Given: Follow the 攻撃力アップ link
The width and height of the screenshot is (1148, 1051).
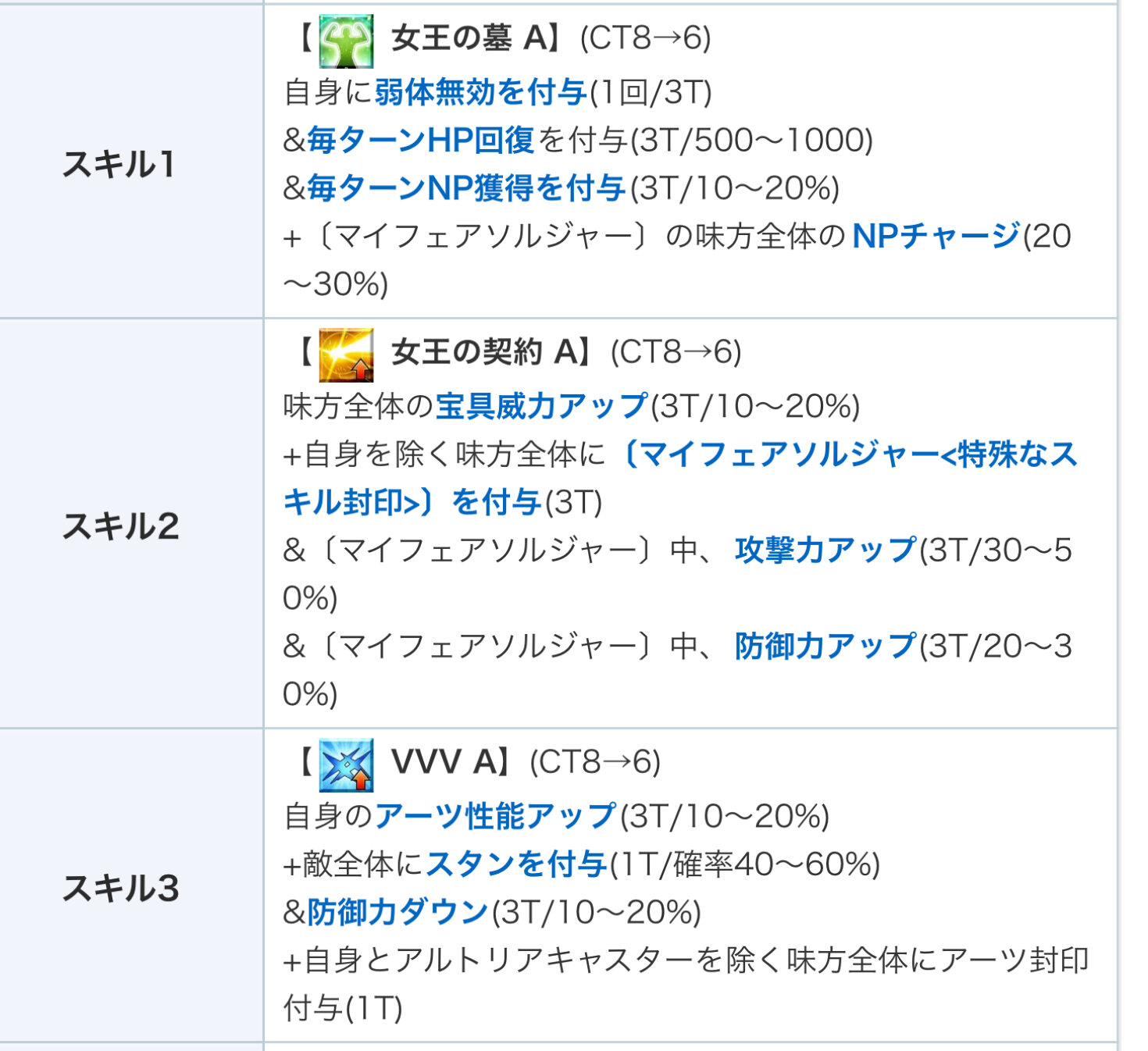Looking at the screenshot, I should pos(825,550).
